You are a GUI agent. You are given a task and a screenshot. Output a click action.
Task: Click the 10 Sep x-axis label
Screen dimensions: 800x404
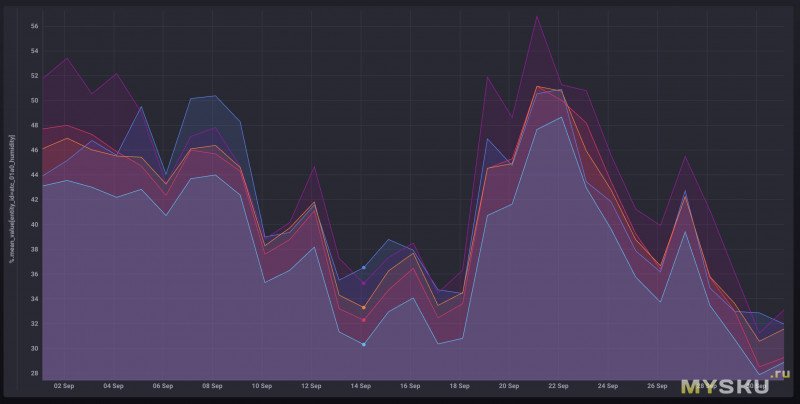(x=262, y=385)
